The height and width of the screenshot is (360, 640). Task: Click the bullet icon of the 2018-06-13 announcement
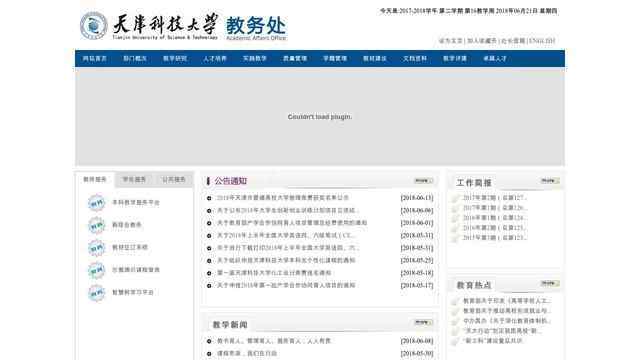coord(209,198)
